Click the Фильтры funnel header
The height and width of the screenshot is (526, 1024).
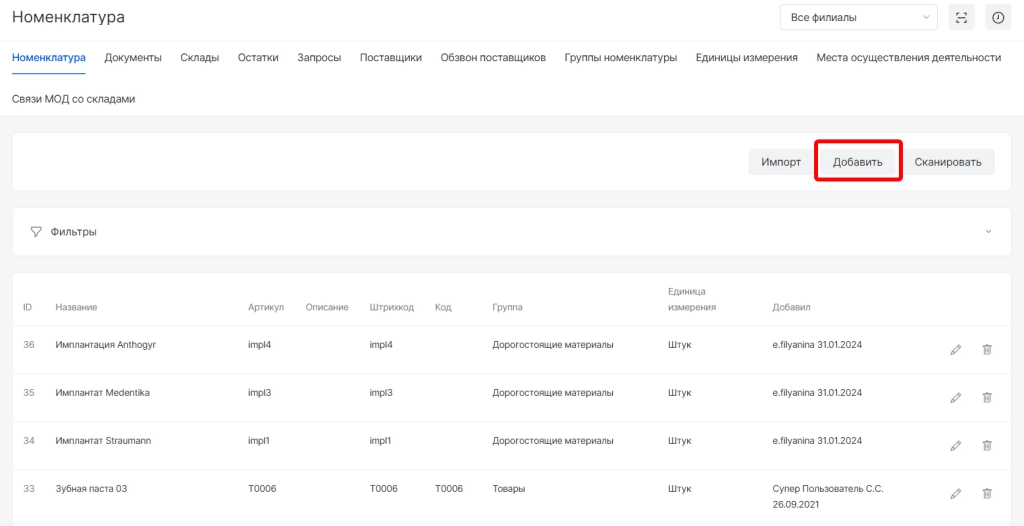(x=64, y=232)
